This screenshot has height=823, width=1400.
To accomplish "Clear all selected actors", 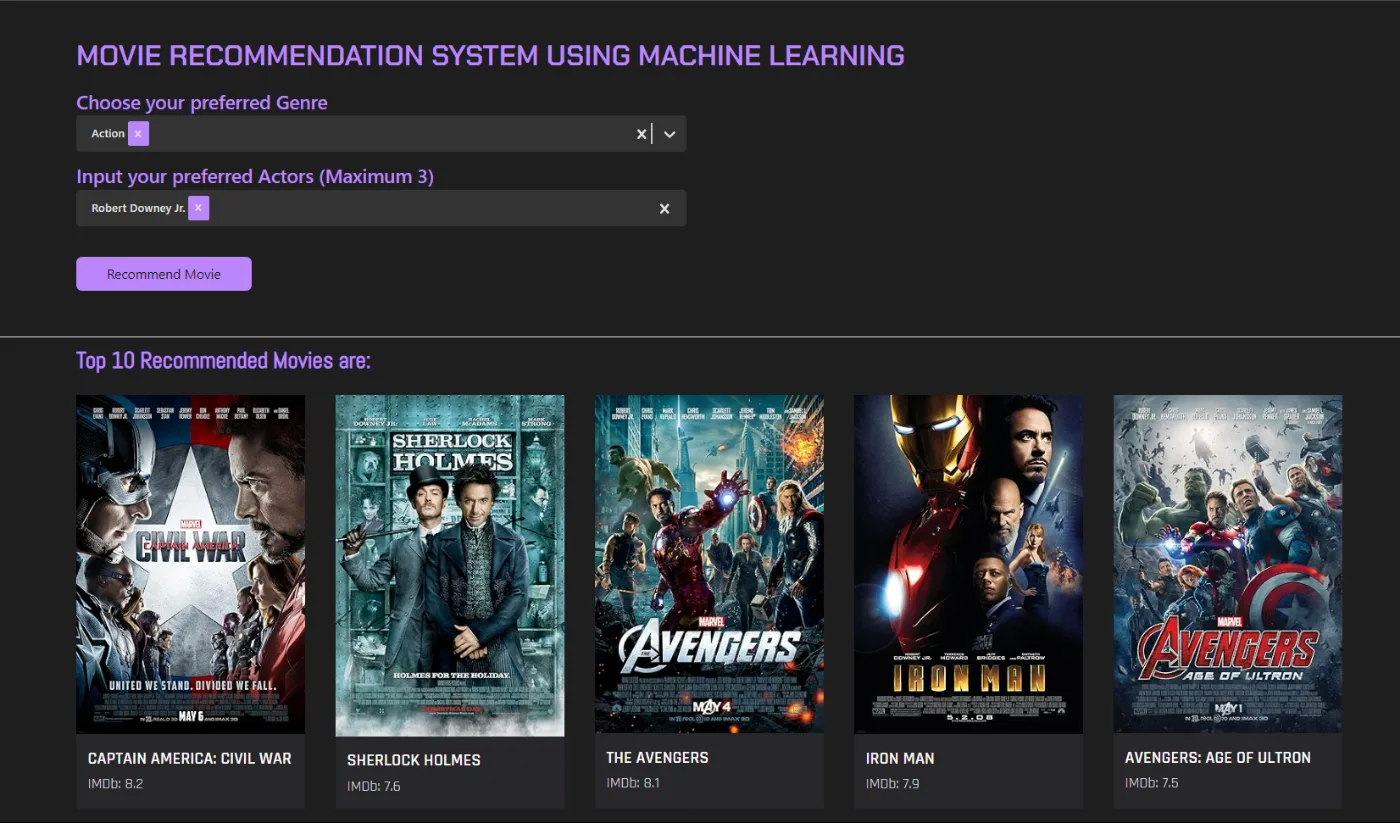I will pos(664,208).
